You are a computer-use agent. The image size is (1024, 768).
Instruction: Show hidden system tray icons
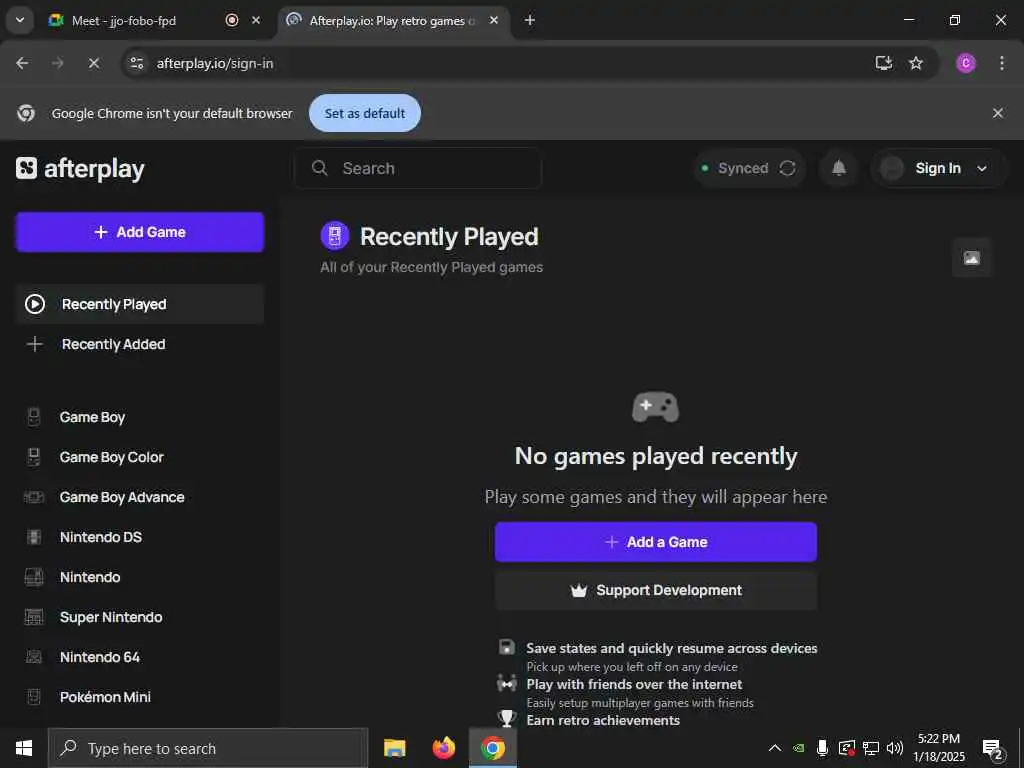point(775,748)
